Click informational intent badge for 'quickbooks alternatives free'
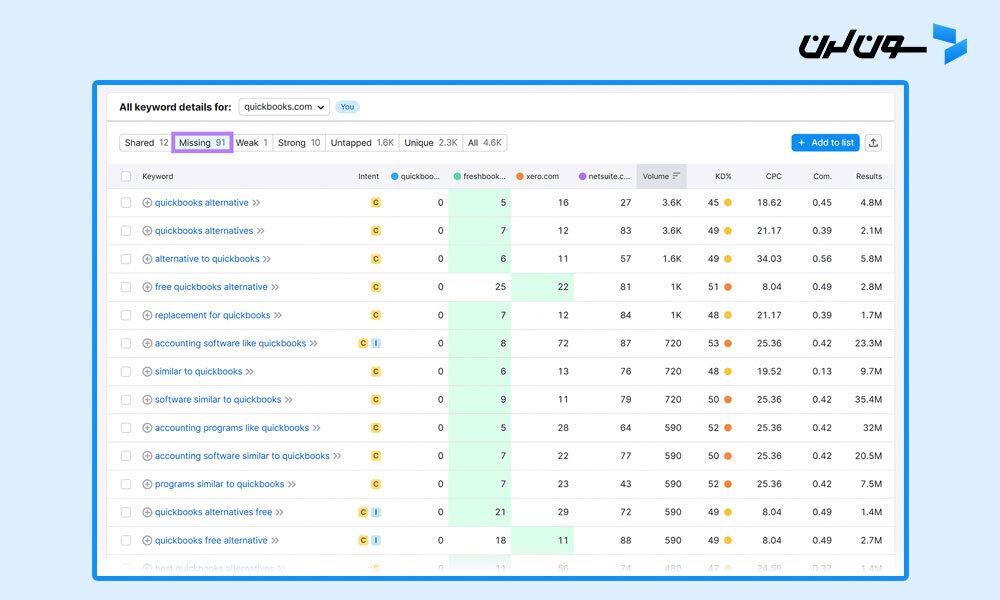This screenshot has height=600, width=1000. tap(376, 512)
